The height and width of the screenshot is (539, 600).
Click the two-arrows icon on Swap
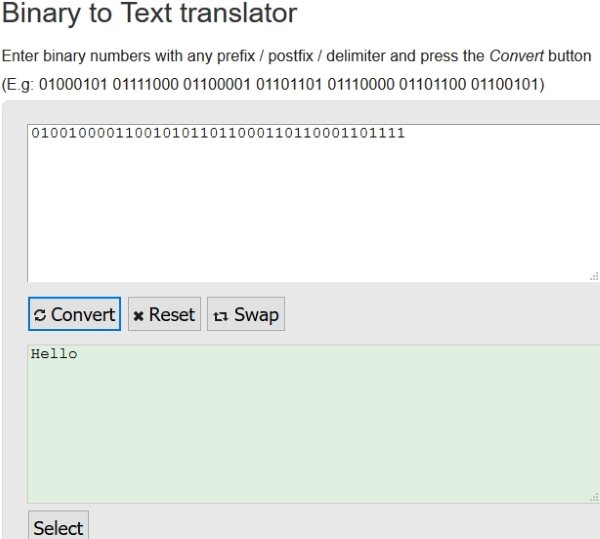click(x=220, y=315)
